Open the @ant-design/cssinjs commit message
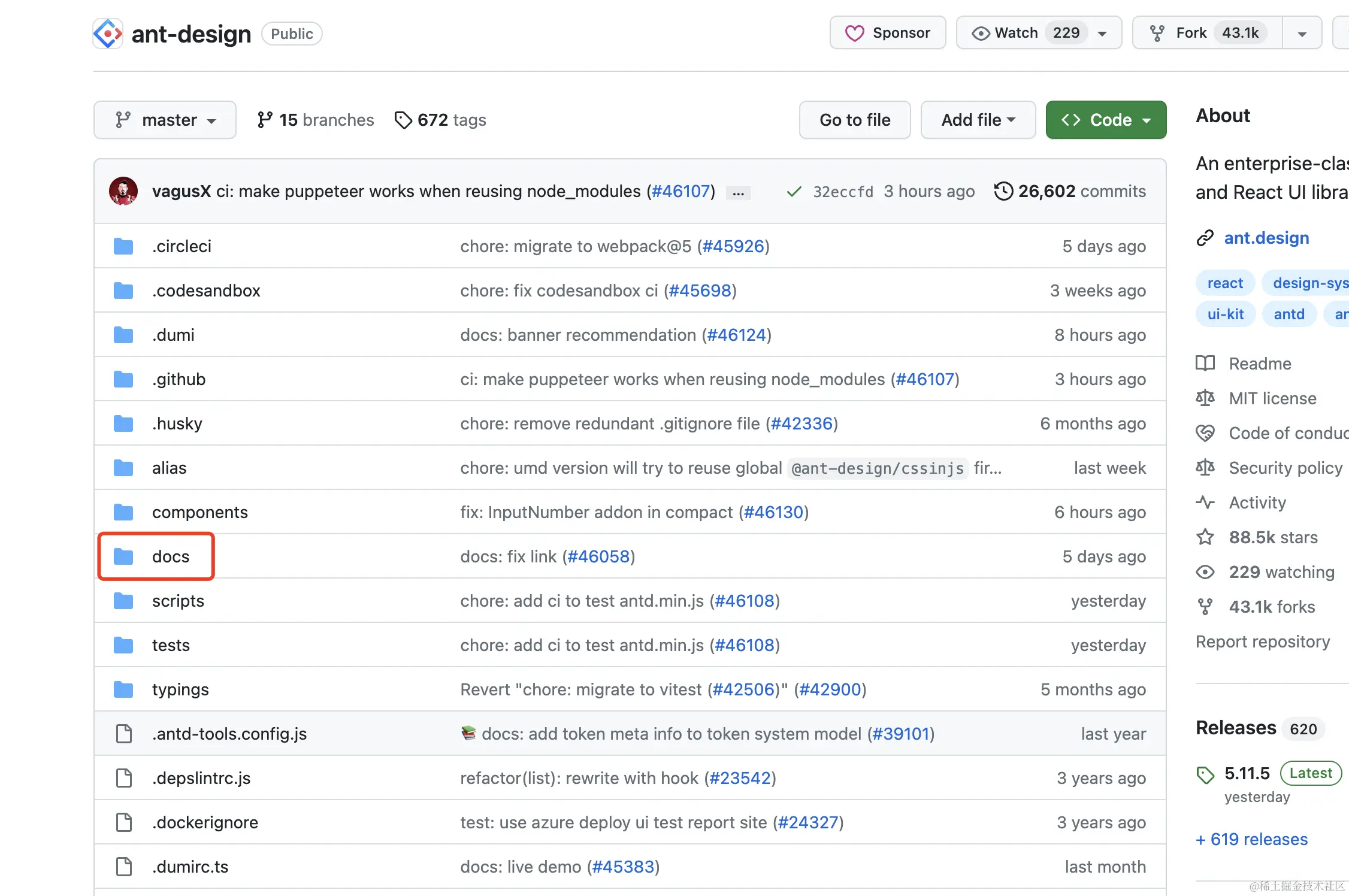The height and width of the screenshot is (896, 1349). (731, 468)
